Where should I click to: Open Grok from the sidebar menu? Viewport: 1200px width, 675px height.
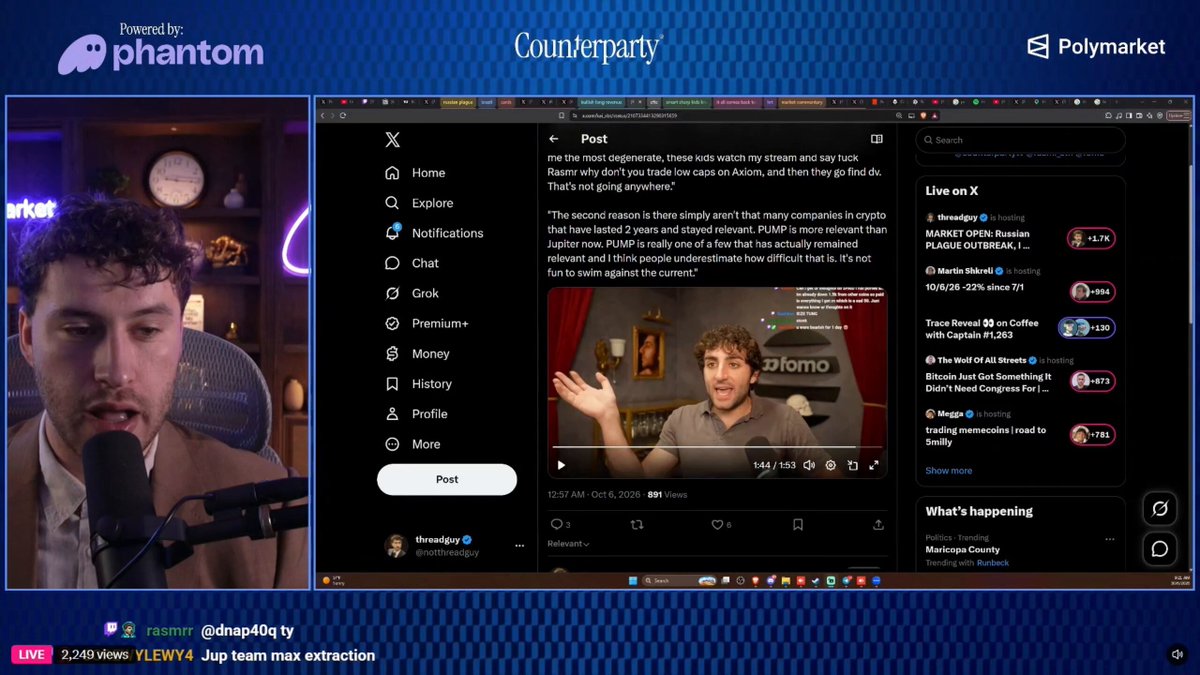412,293
